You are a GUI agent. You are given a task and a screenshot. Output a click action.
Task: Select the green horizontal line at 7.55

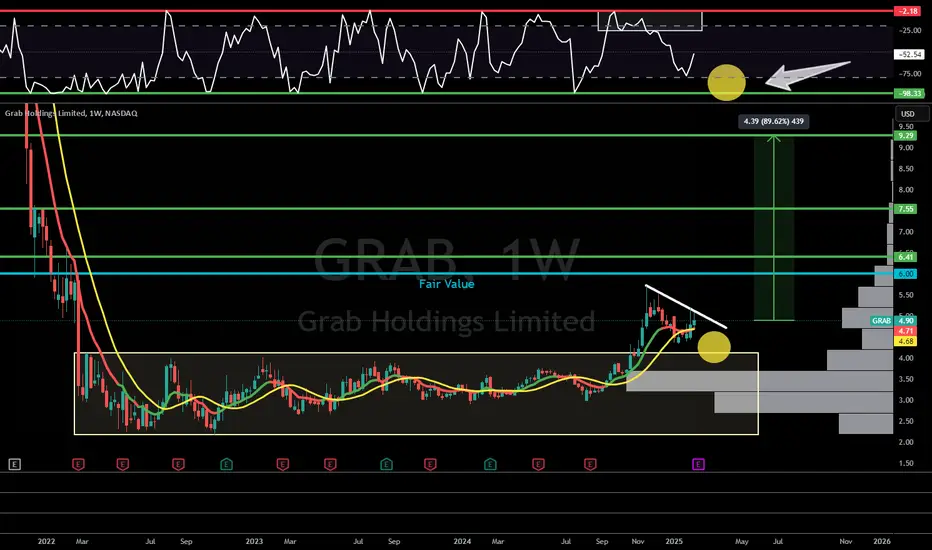(x=446, y=209)
